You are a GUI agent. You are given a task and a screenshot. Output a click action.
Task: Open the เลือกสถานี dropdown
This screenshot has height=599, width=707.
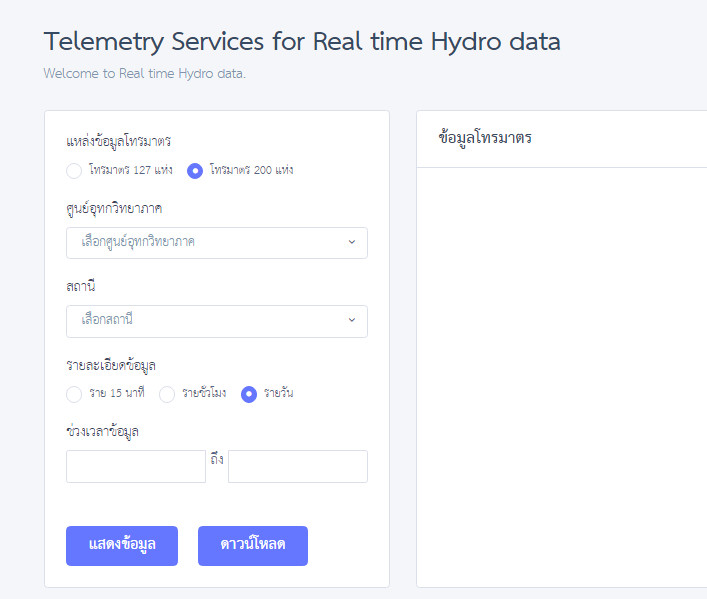(x=217, y=321)
